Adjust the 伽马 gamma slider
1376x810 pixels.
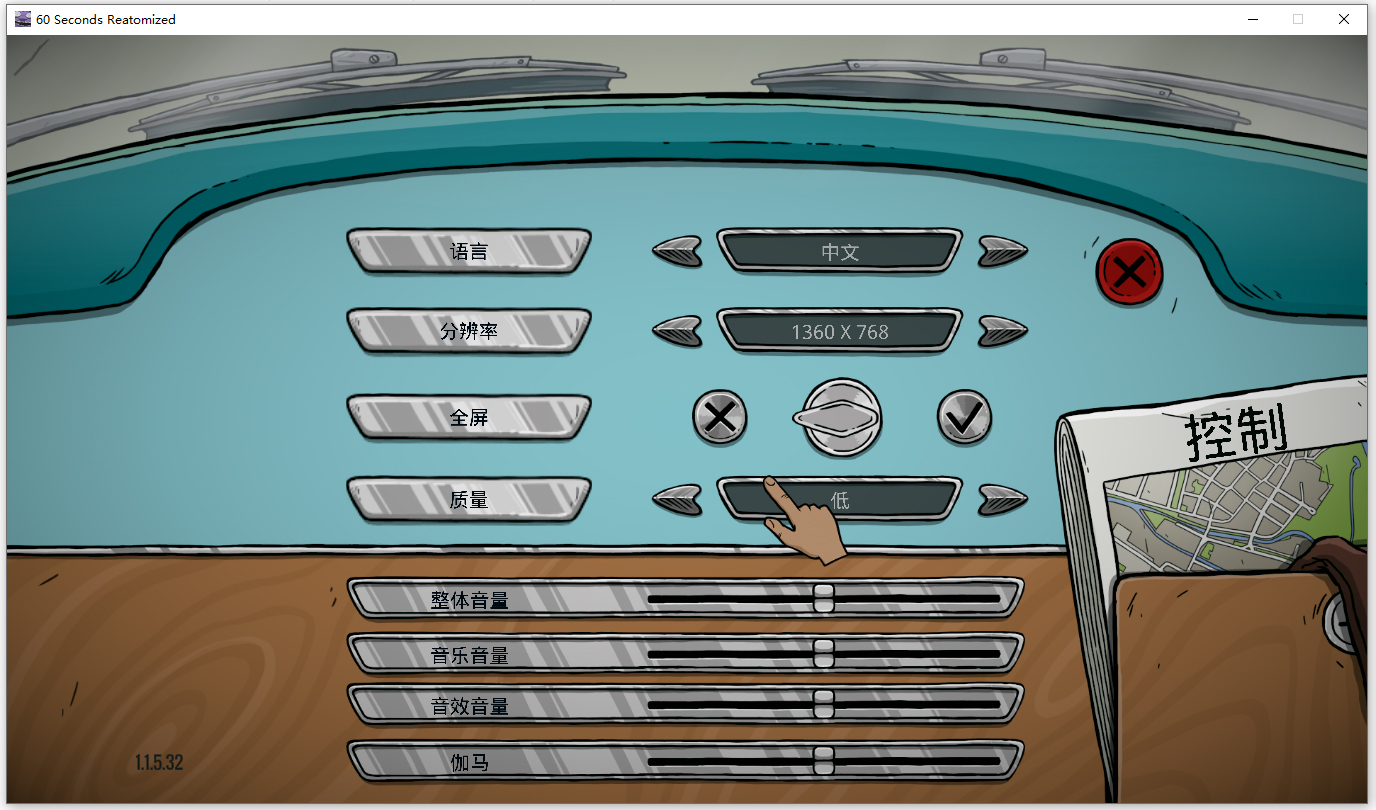coord(823,761)
